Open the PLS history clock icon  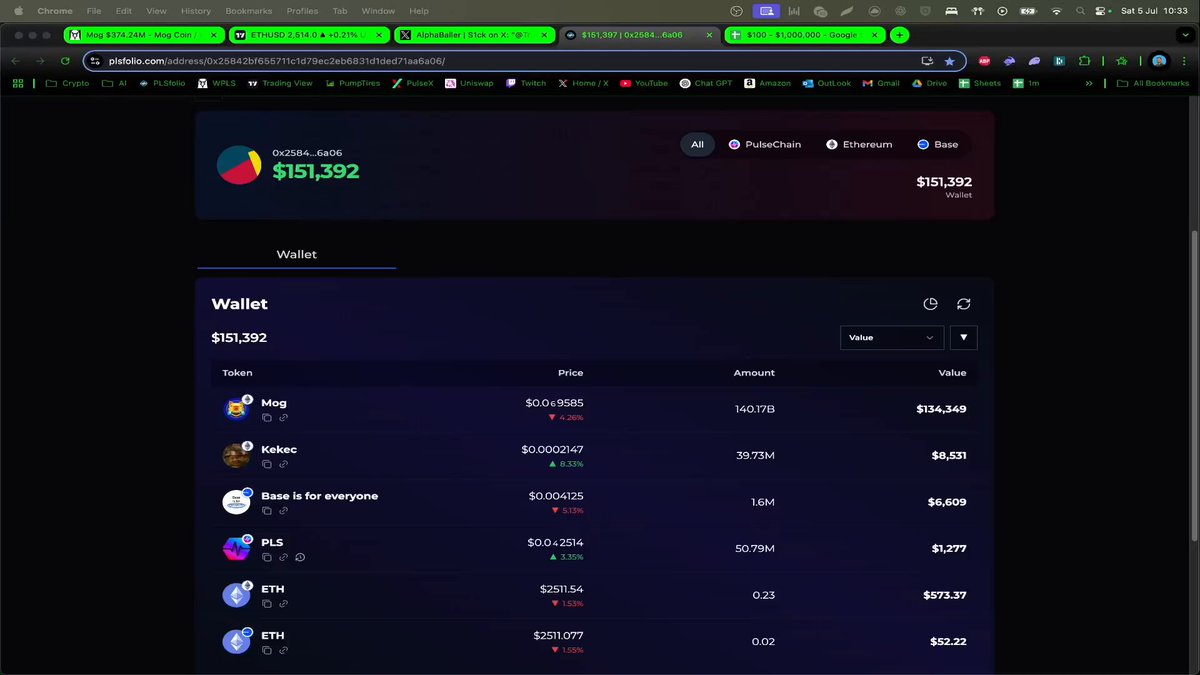click(x=300, y=557)
